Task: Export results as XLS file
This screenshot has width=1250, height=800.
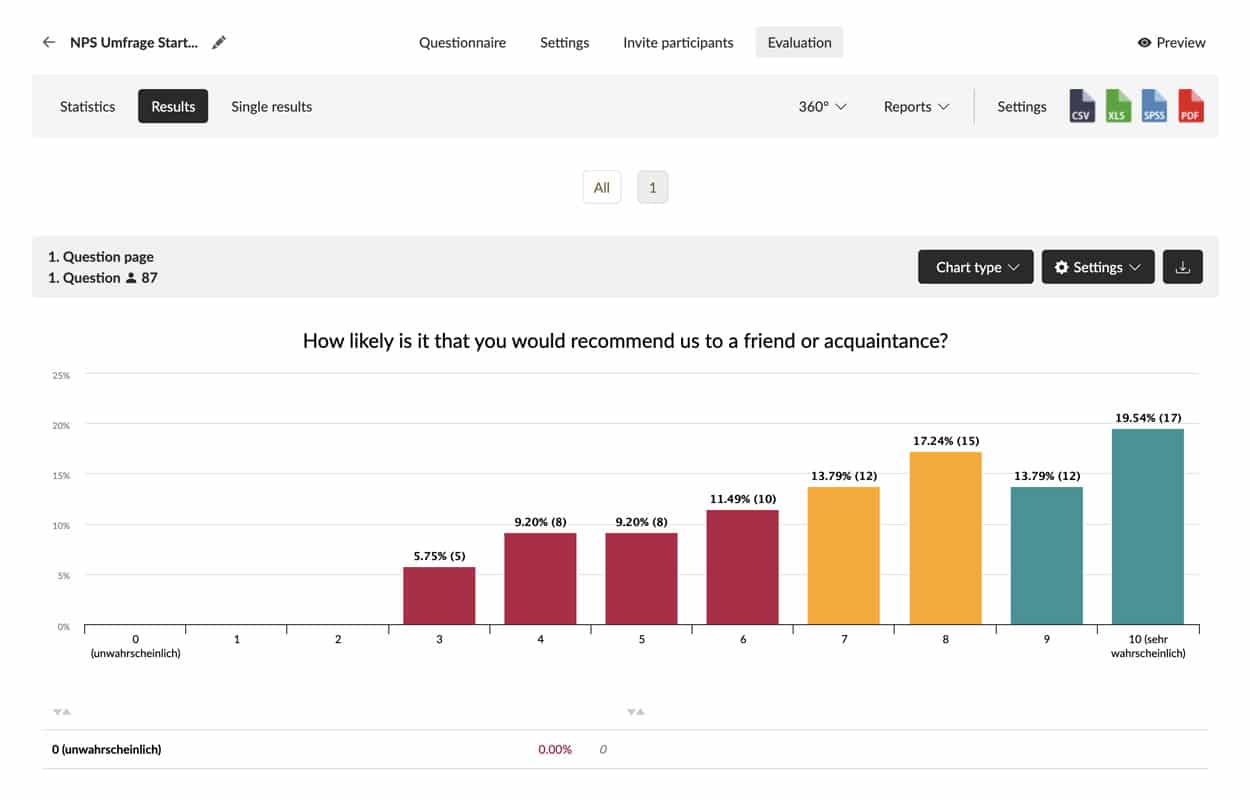Action: (x=1117, y=106)
